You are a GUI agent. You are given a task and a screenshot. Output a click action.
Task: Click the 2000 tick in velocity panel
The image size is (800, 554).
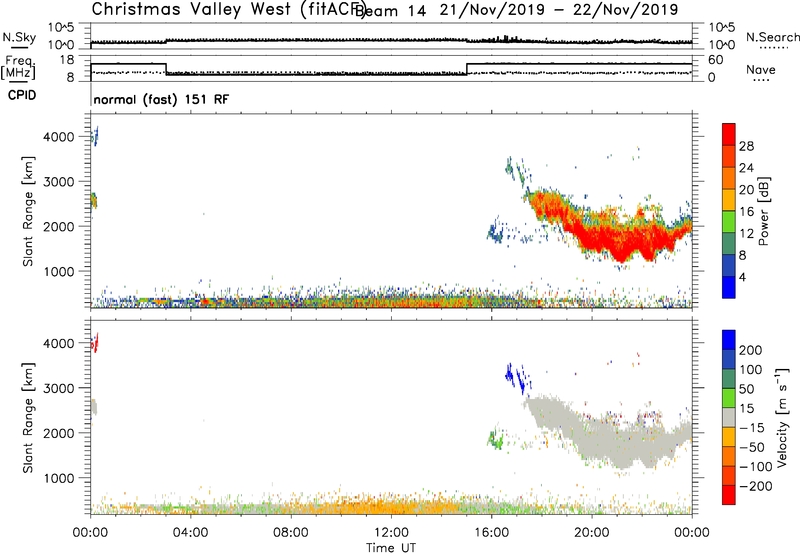pos(58,433)
